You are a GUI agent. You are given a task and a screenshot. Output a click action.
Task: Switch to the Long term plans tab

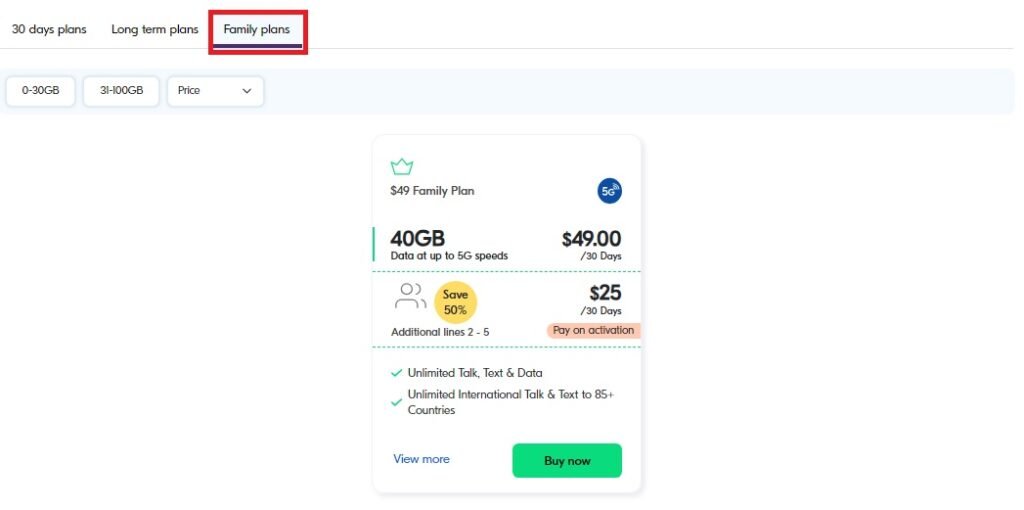[155, 29]
